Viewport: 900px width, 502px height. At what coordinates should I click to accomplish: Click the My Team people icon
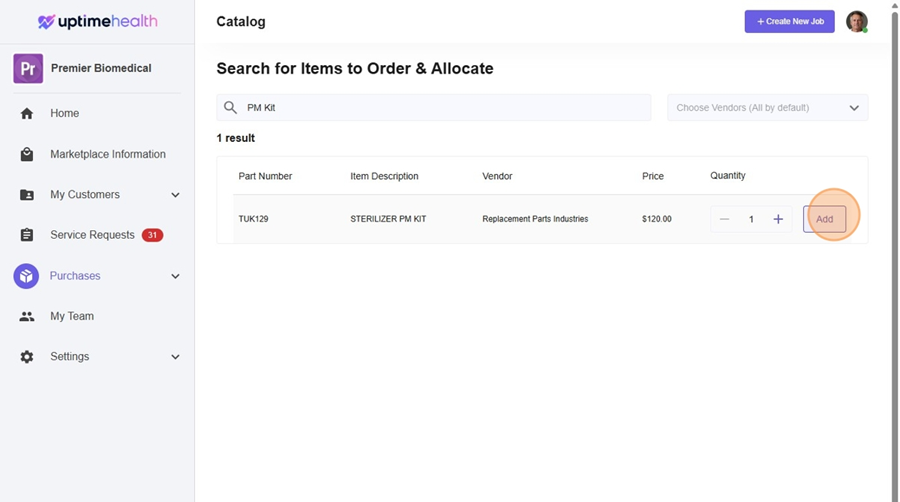(x=27, y=316)
